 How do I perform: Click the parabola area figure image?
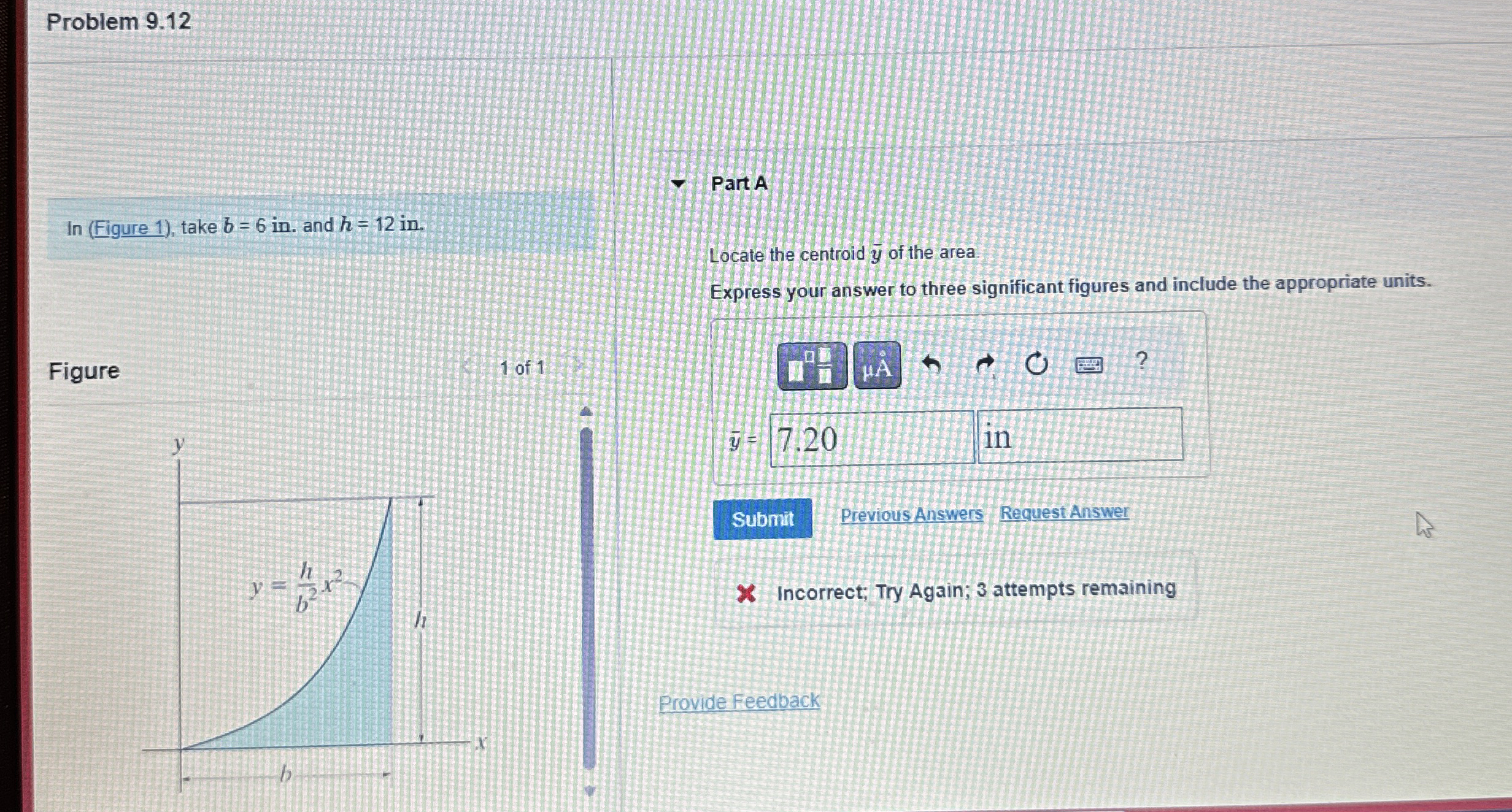point(313,613)
